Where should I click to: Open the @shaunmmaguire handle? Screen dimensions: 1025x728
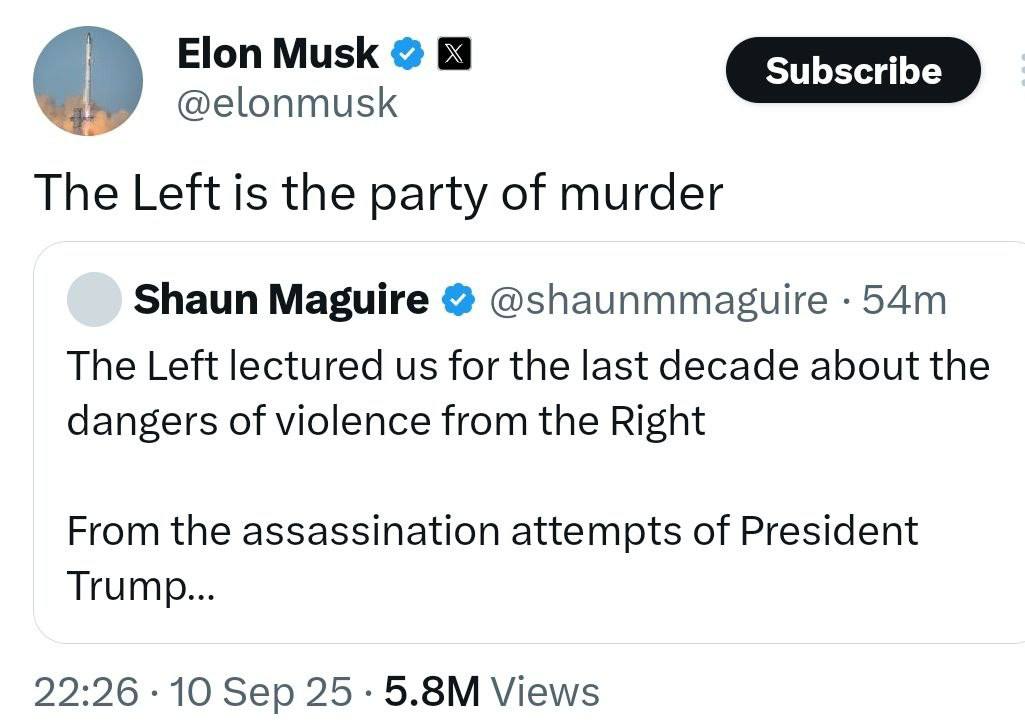click(x=658, y=301)
